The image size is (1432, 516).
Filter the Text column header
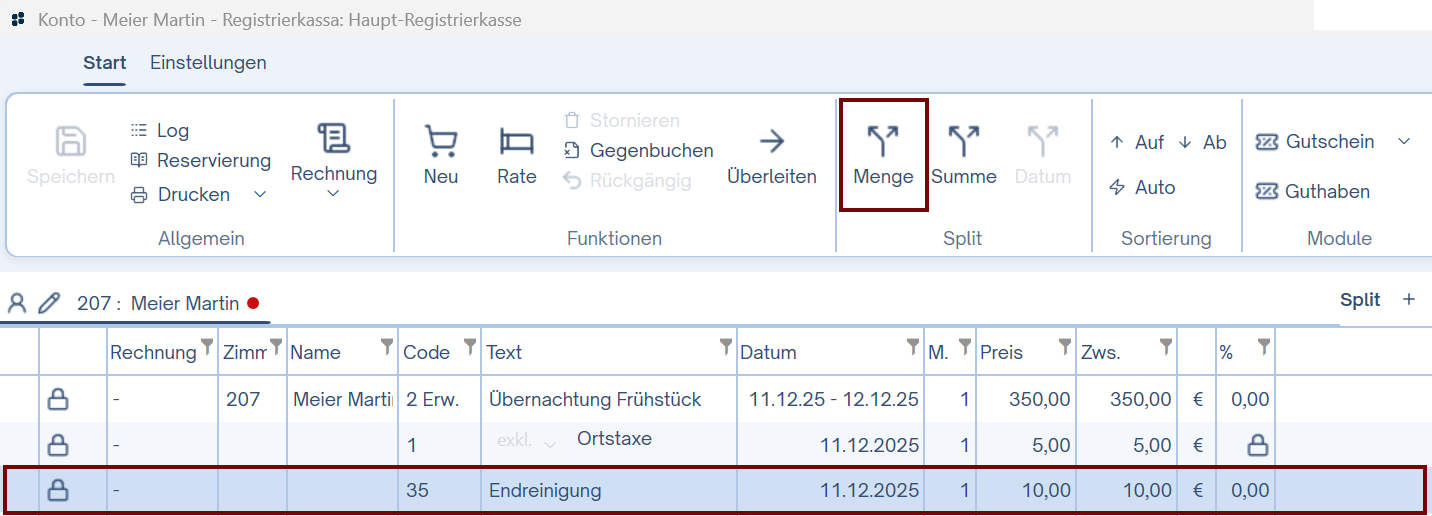coord(726,347)
